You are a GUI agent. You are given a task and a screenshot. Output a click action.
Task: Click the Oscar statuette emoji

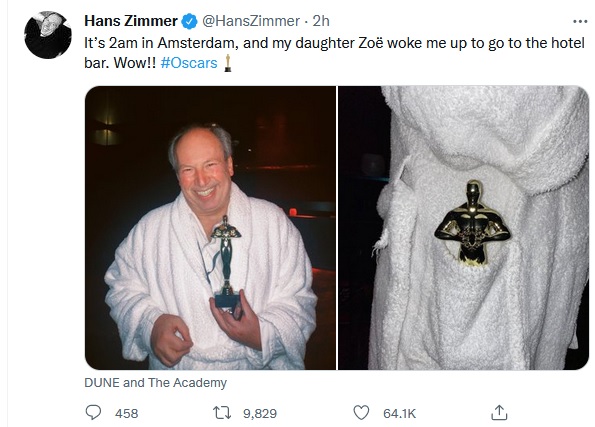point(227,63)
